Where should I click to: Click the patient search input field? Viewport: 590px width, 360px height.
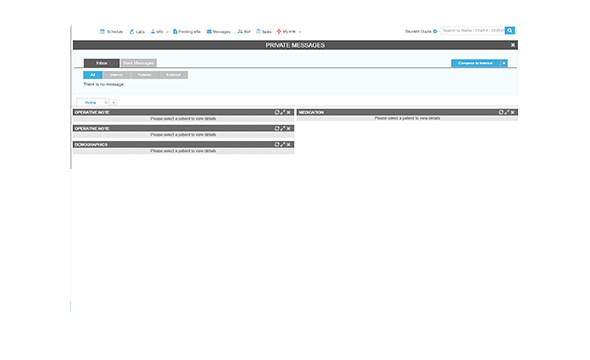(x=473, y=30)
